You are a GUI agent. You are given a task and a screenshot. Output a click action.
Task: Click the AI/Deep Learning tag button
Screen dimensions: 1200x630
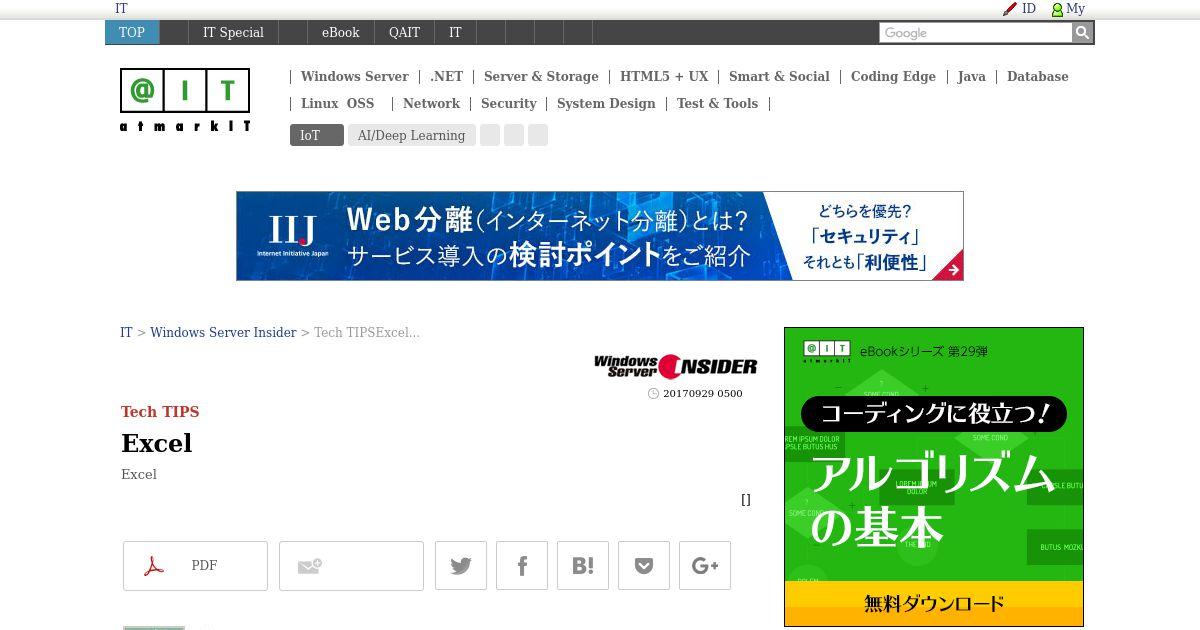(x=411, y=135)
